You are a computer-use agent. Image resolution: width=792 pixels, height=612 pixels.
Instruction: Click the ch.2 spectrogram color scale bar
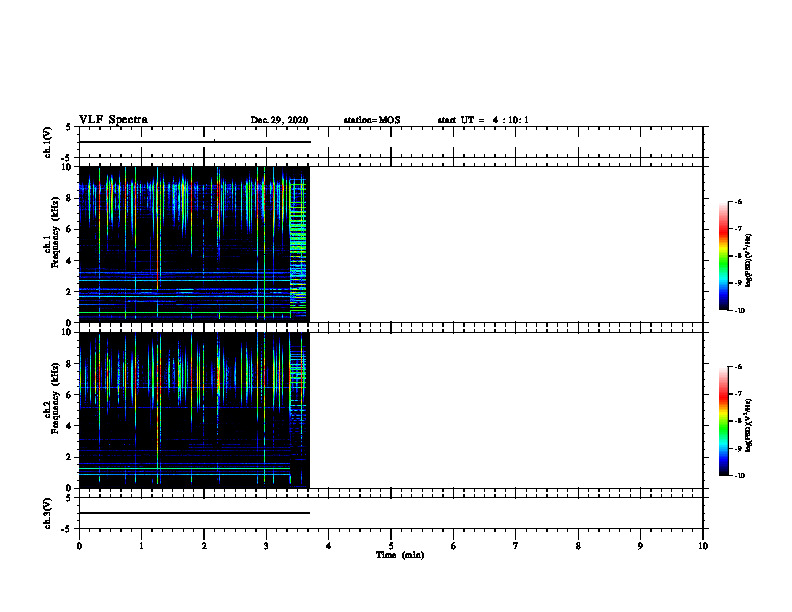[x=724, y=421]
